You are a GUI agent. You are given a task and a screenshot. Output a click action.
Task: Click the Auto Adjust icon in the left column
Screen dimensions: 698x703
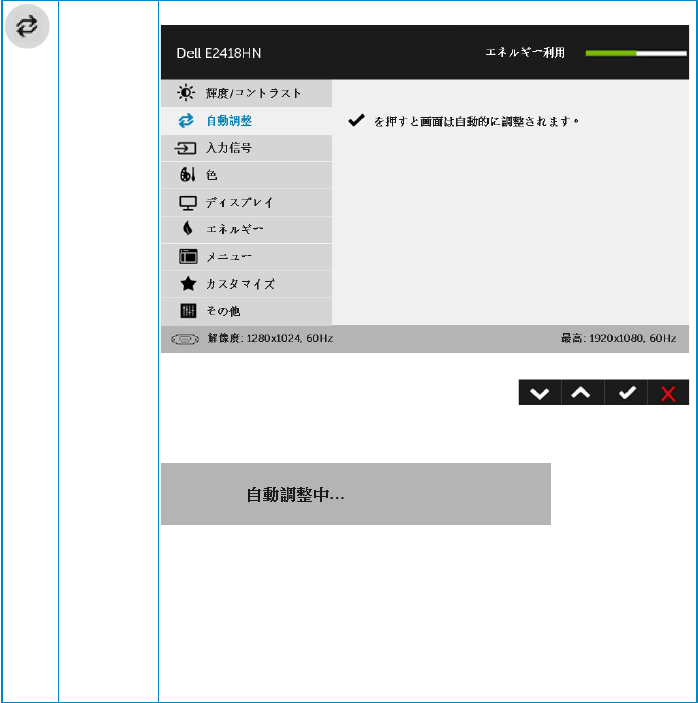click(27, 26)
